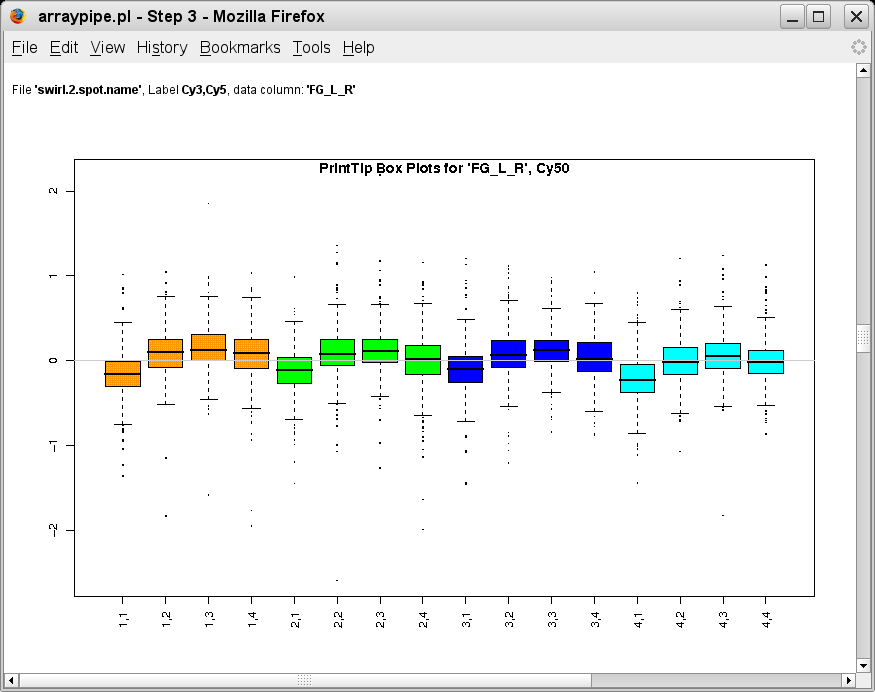Open the View menu

point(108,48)
